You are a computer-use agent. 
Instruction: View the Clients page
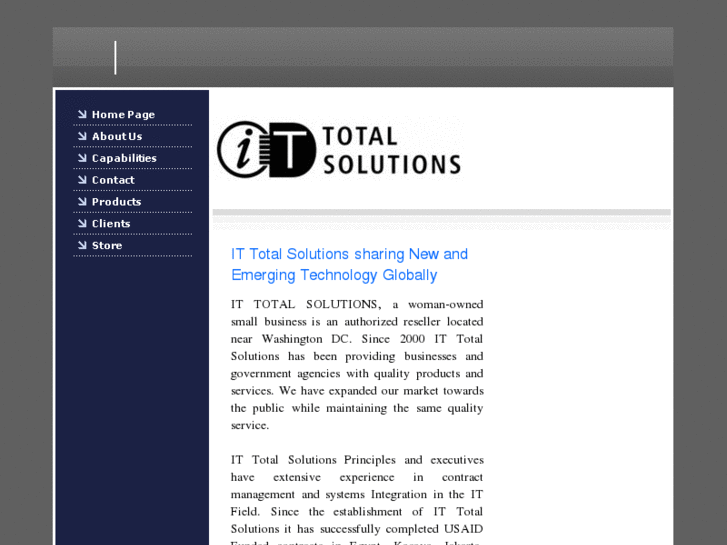[x=111, y=224]
